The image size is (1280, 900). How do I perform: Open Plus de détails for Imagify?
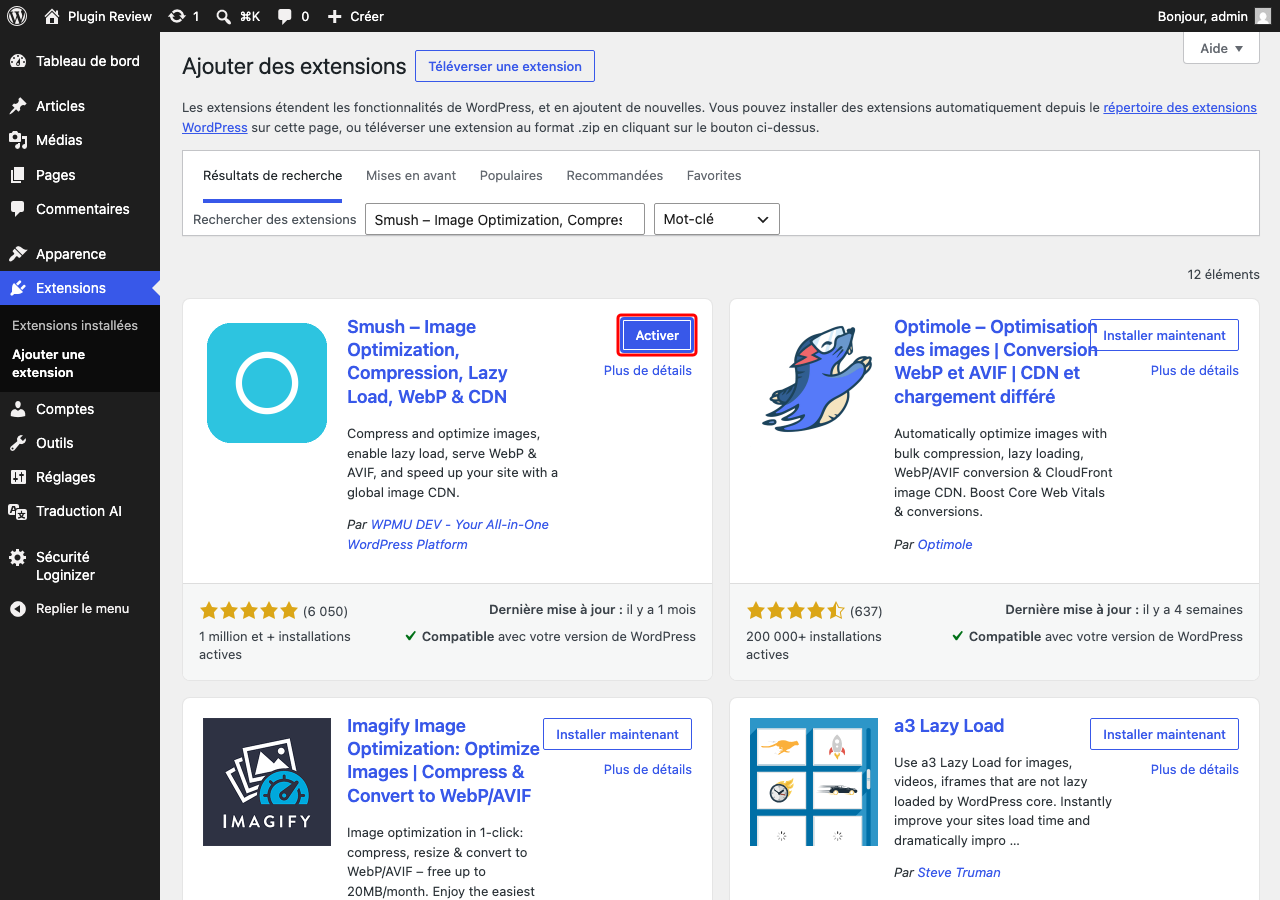click(x=648, y=770)
